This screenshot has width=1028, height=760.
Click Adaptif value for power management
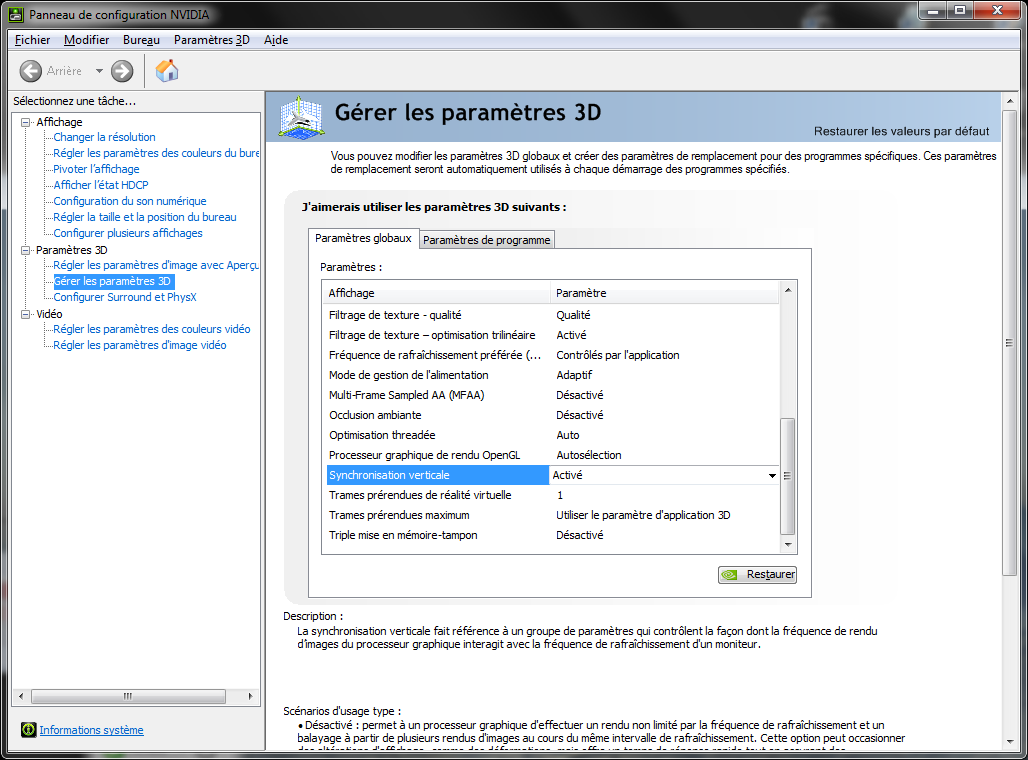574,375
